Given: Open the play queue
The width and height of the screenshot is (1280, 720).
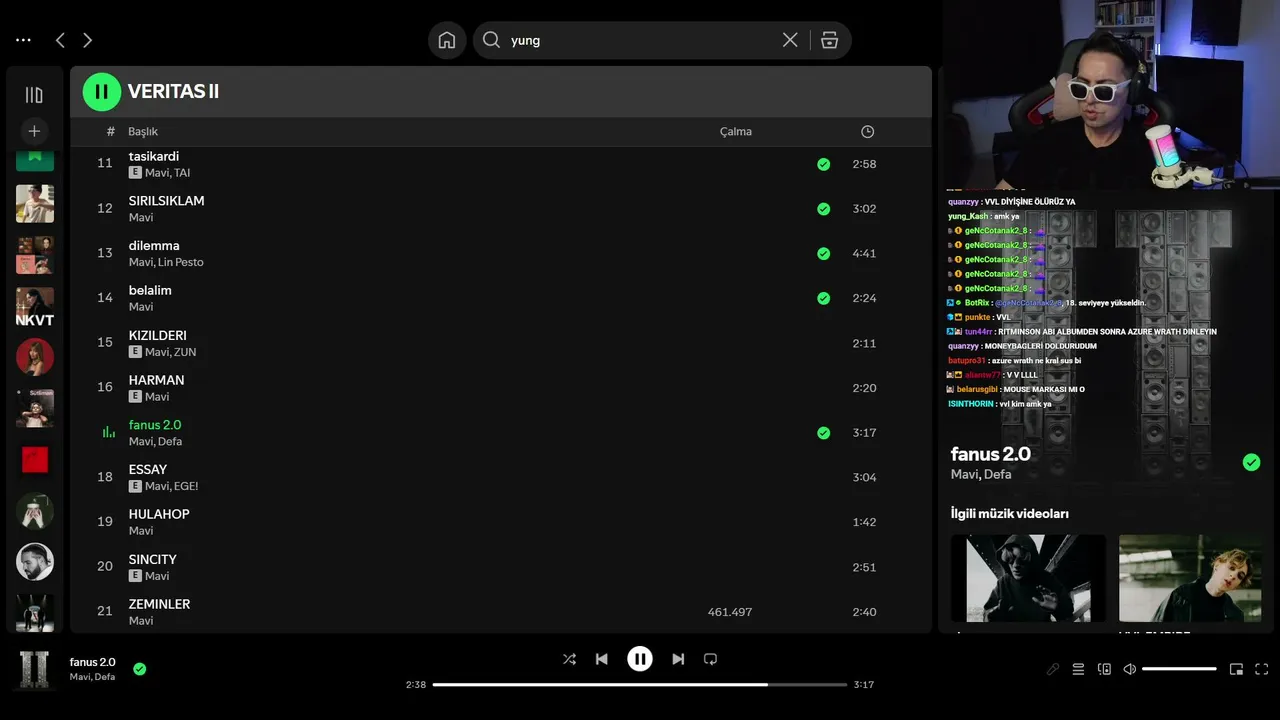Looking at the screenshot, I should click(x=1079, y=669).
